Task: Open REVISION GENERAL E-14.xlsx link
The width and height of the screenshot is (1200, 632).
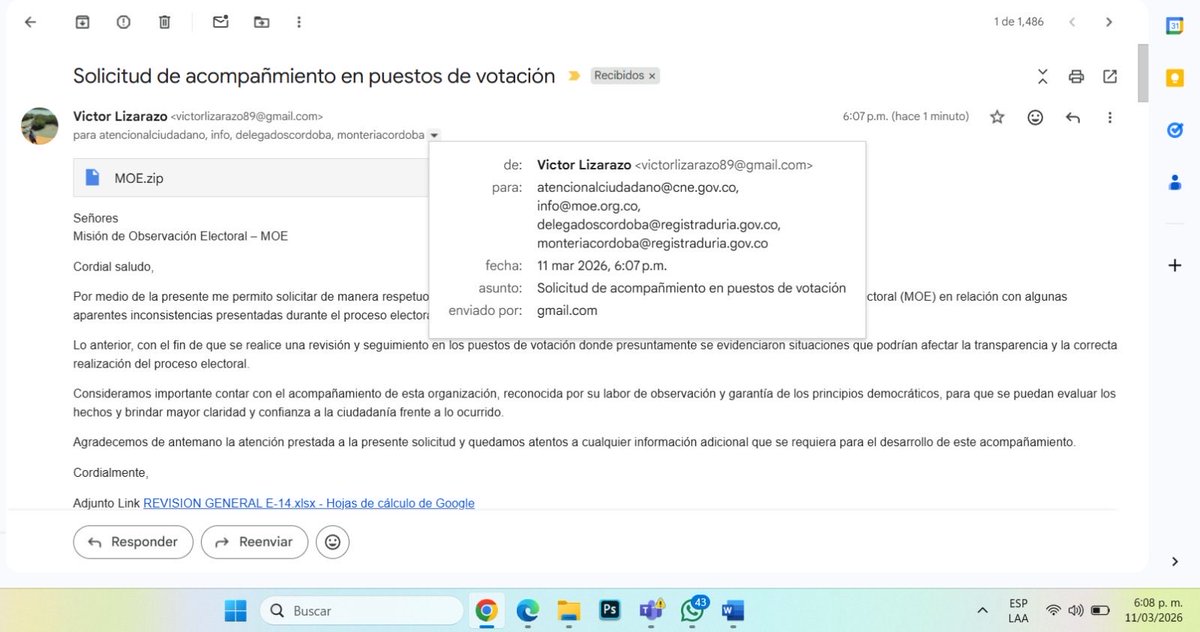Action: [x=309, y=503]
